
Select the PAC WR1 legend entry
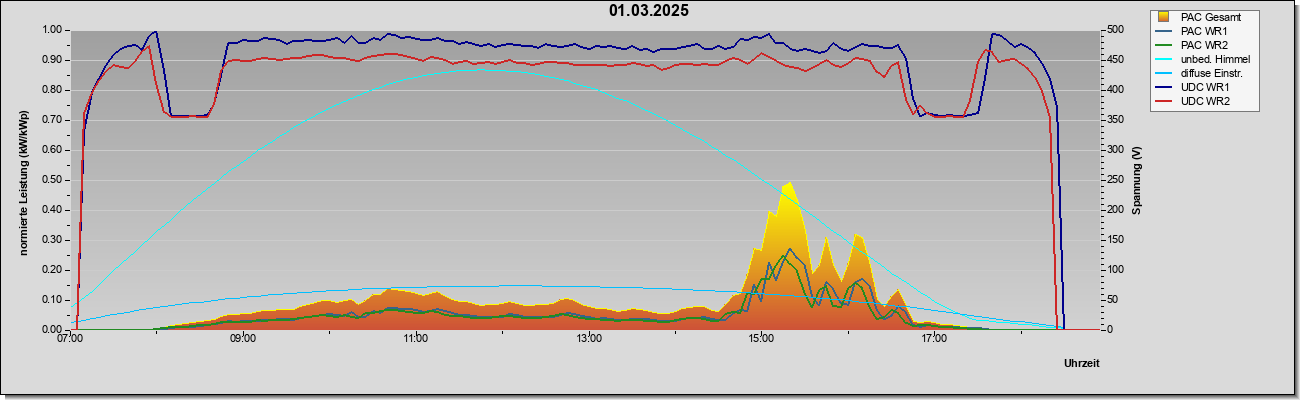(1204, 31)
